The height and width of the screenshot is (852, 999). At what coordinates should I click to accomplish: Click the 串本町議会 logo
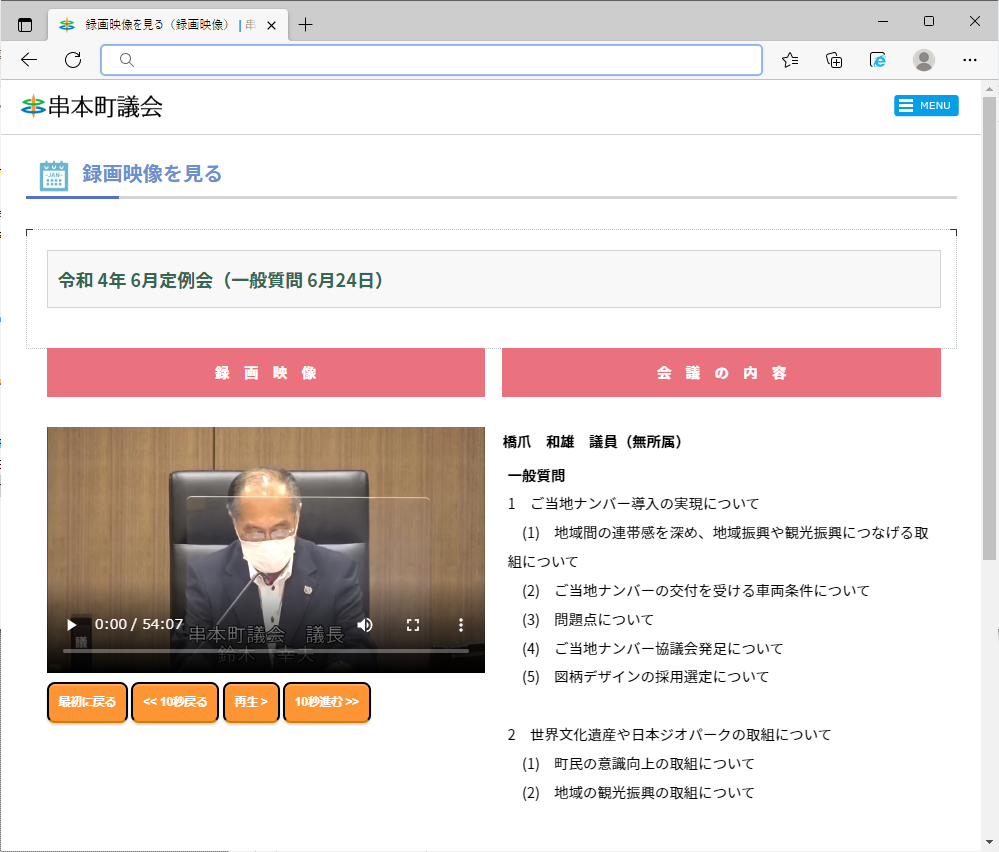92,106
